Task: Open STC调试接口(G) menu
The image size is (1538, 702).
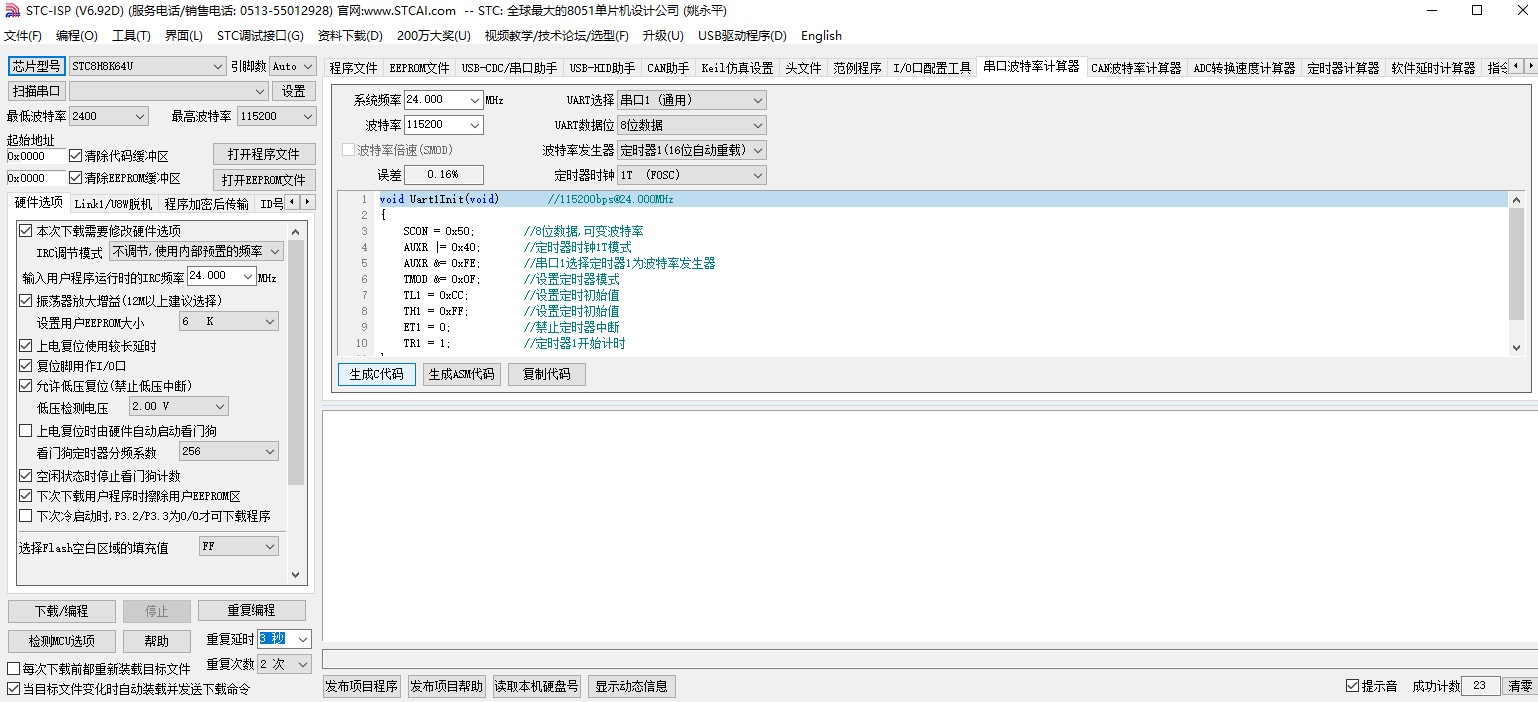Action: pyautogui.click(x=260, y=36)
